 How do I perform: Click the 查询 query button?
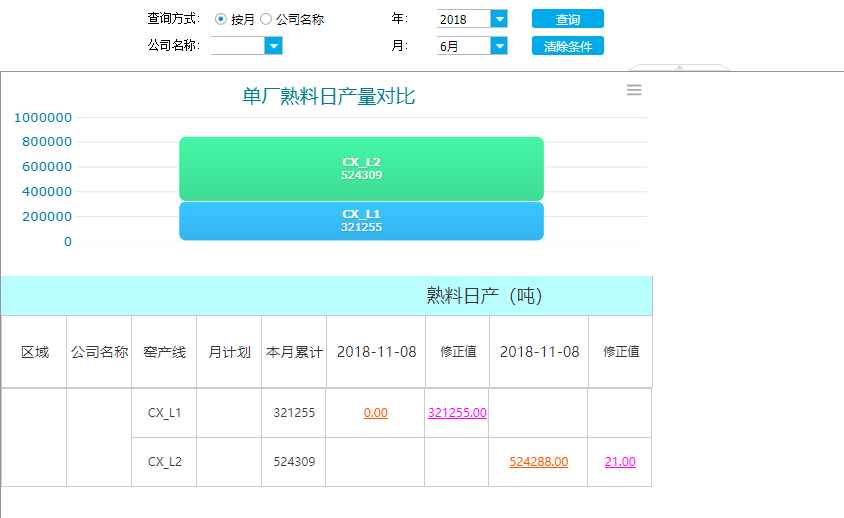tap(567, 19)
